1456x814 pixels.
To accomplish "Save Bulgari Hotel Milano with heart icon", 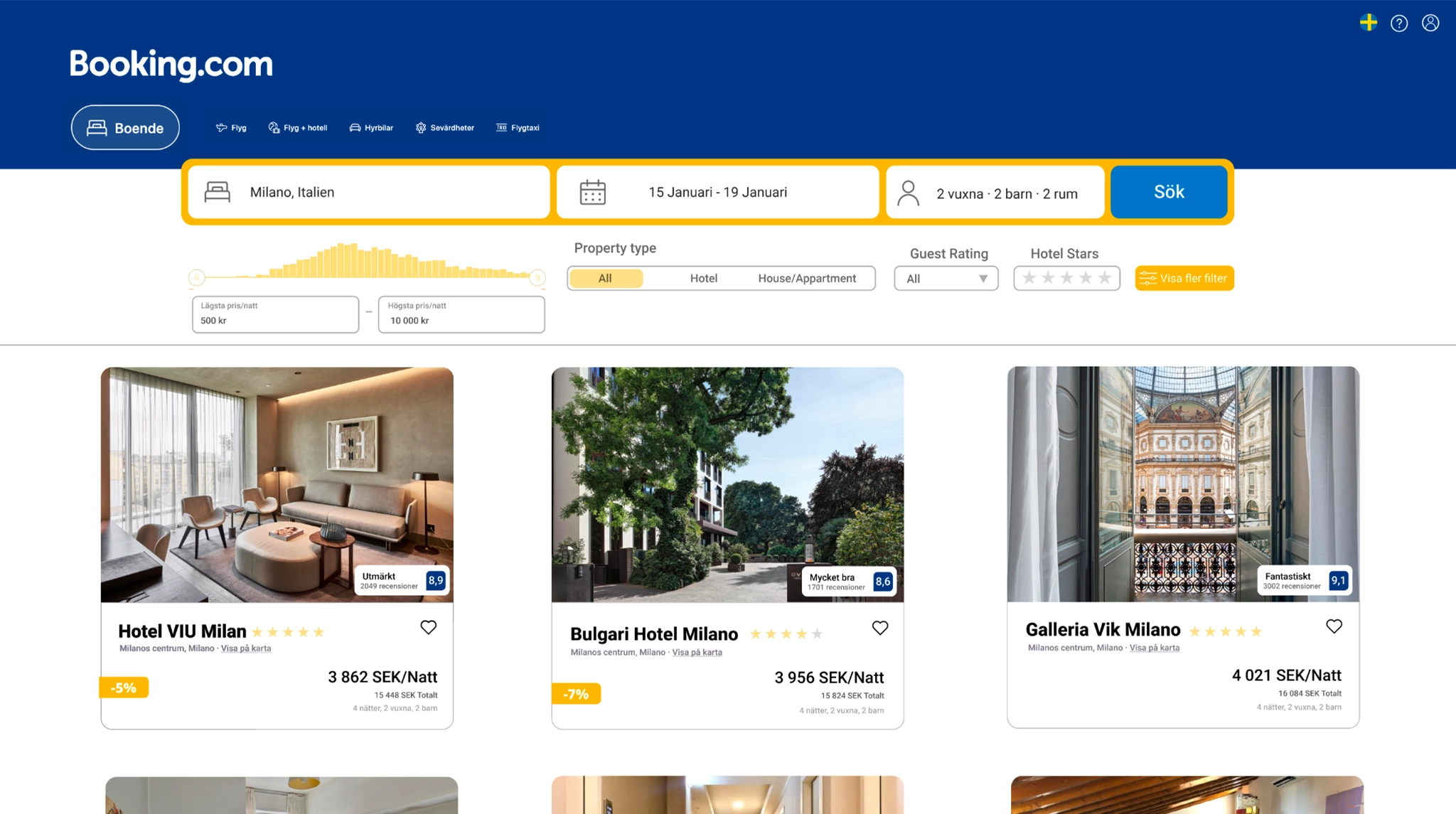I will coord(880,628).
